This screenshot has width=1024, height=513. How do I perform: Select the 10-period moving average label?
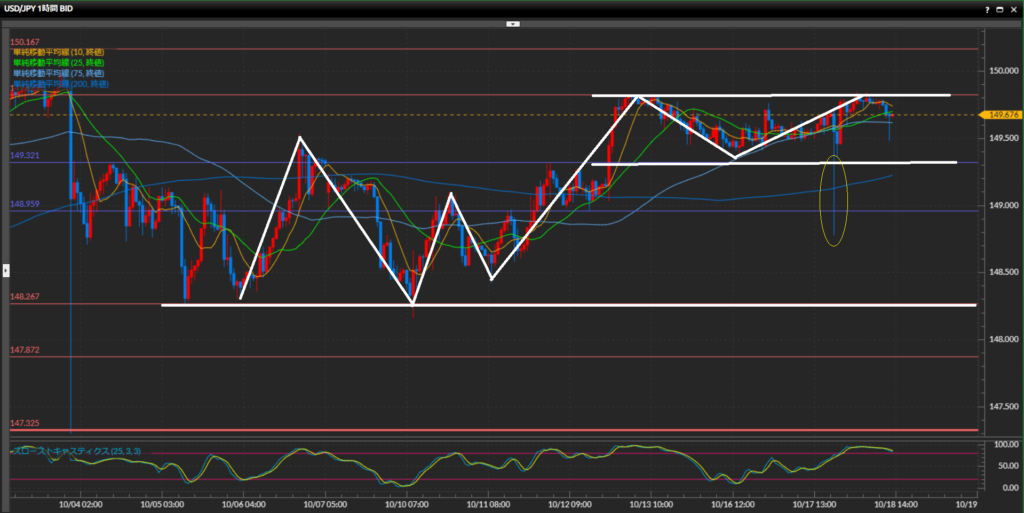coord(54,51)
